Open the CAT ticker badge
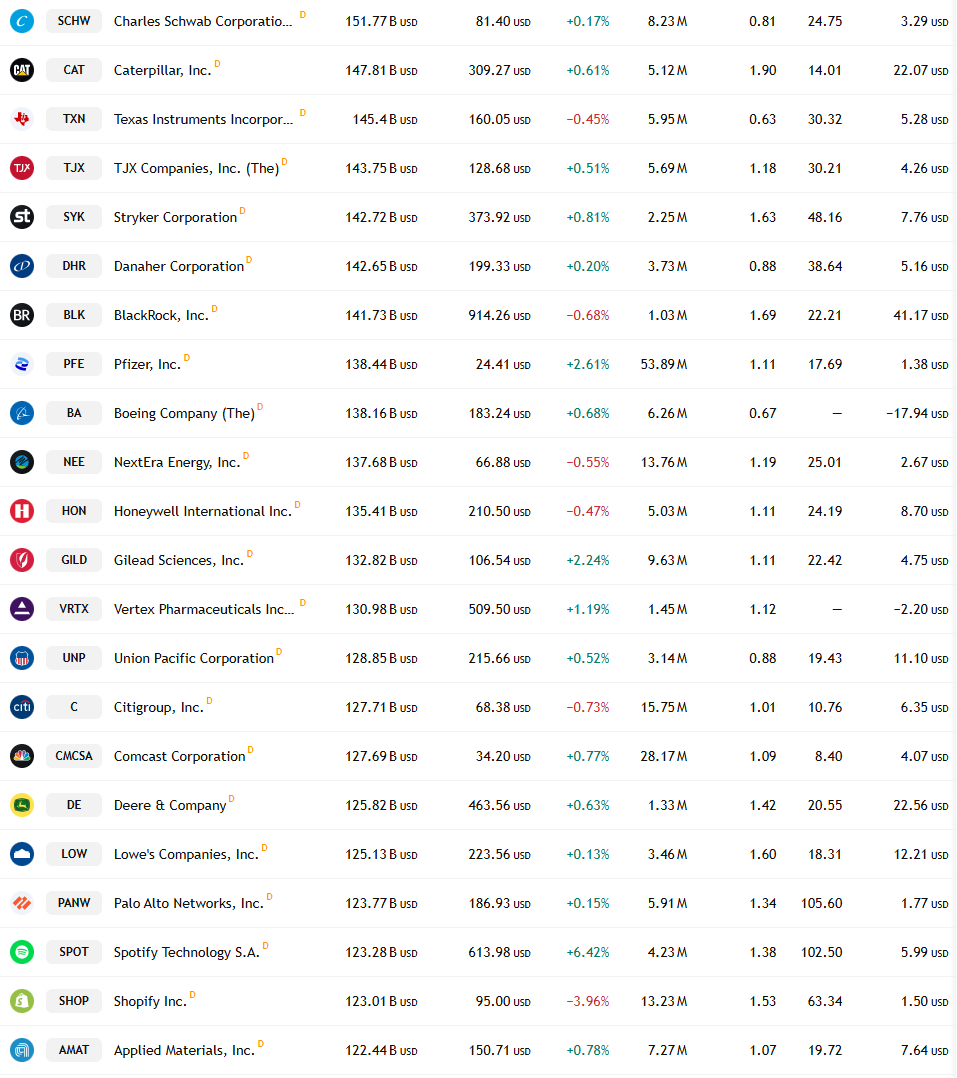The height and width of the screenshot is (1078, 957). pyautogui.click(x=74, y=70)
